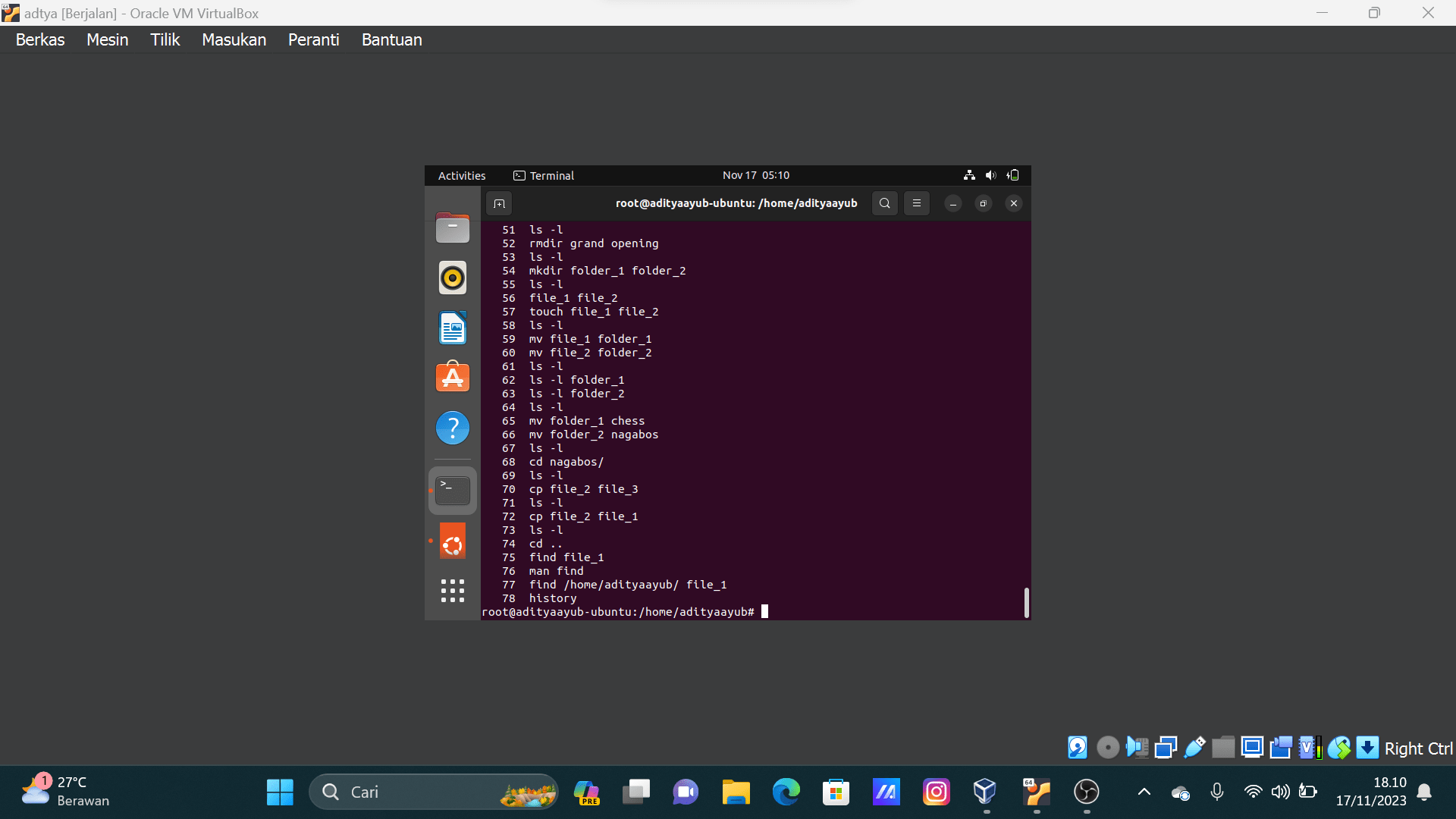Open the 18.10 clock and calendar

[1370, 792]
